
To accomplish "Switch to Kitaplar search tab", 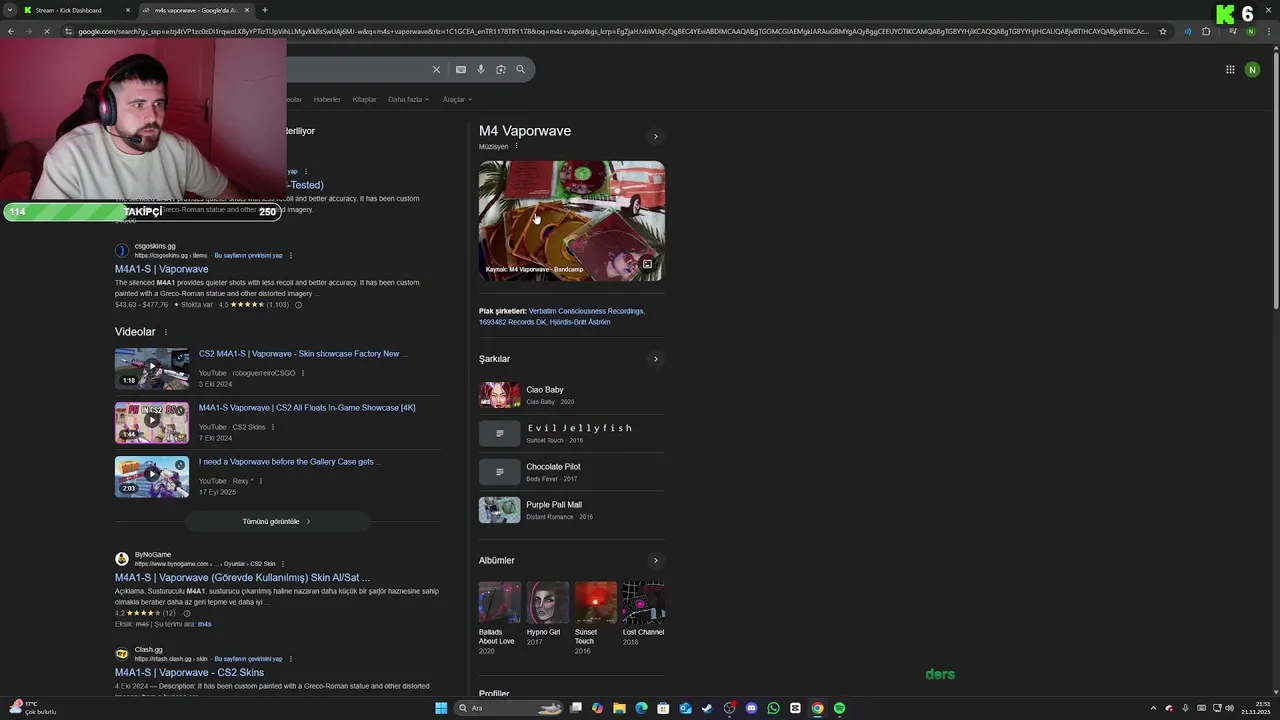I will [364, 99].
